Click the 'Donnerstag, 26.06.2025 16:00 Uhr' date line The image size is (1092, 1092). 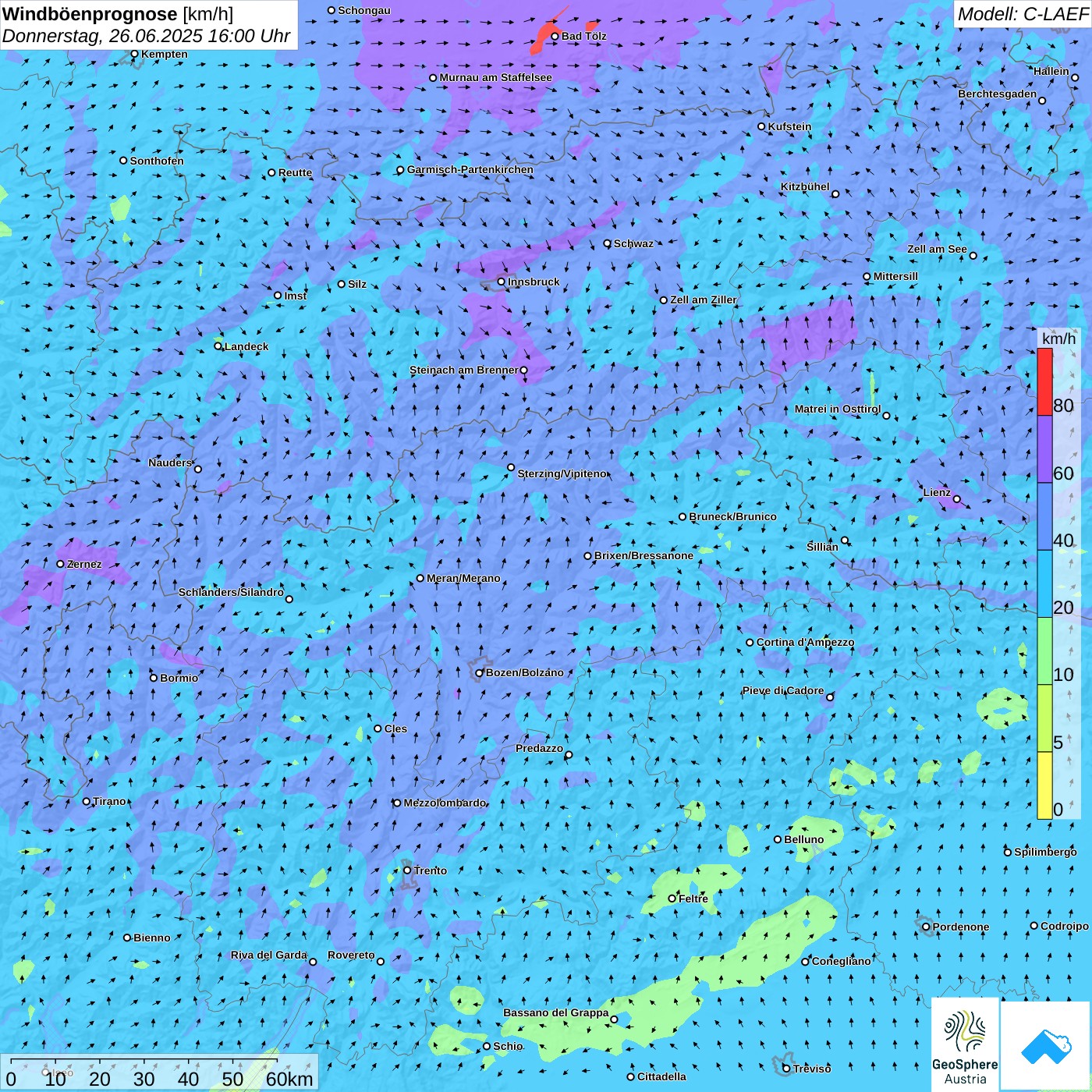tap(146, 36)
